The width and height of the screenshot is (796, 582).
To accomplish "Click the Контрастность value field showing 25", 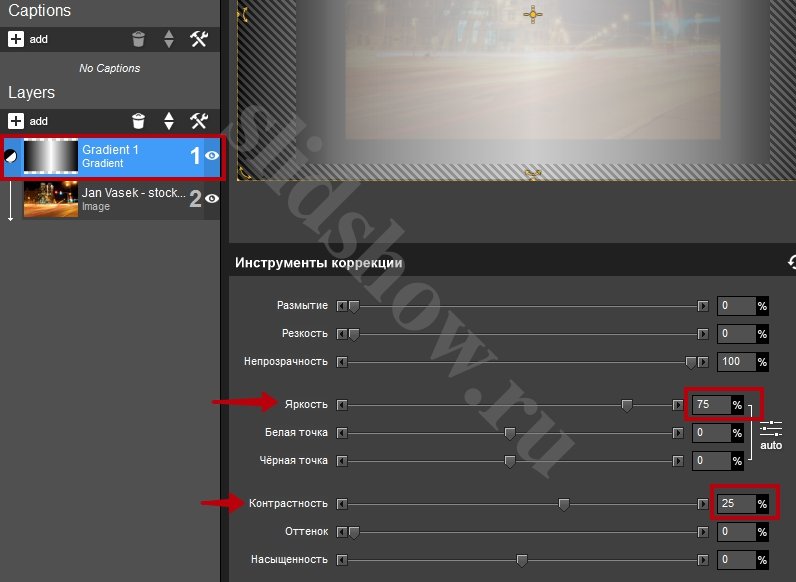I will click(x=737, y=504).
